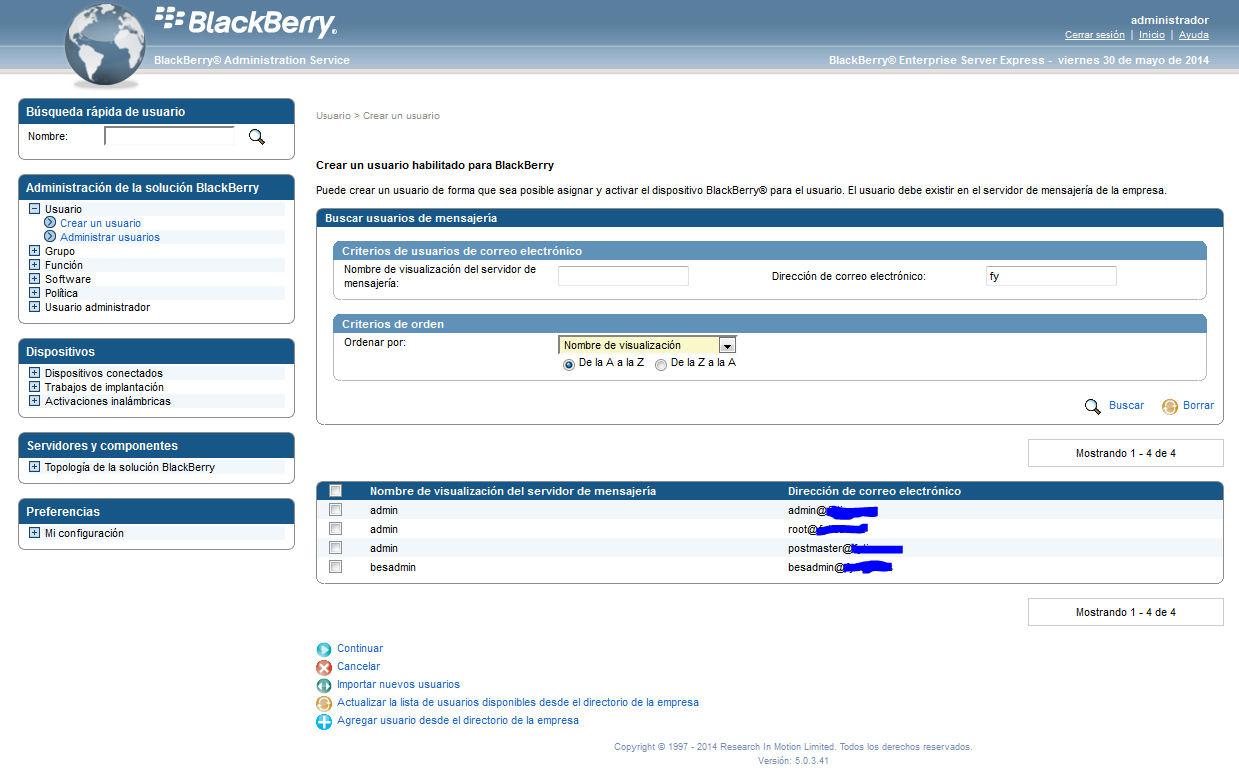The height and width of the screenshot is (775, 1239).
Task: Click the Buscar text link
Action: 1126,406
